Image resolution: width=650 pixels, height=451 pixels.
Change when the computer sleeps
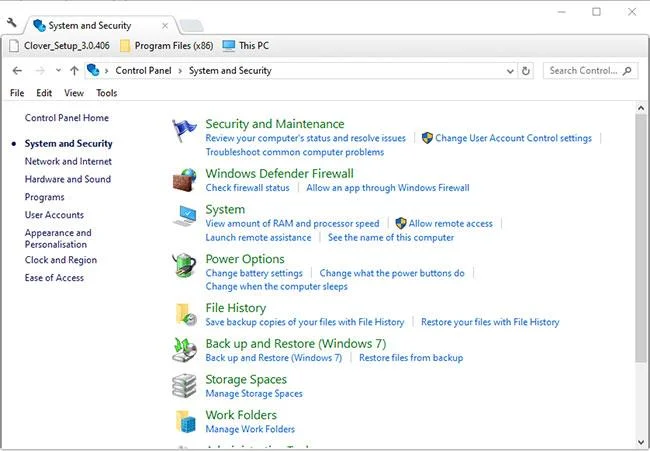[x=276, y=287]
